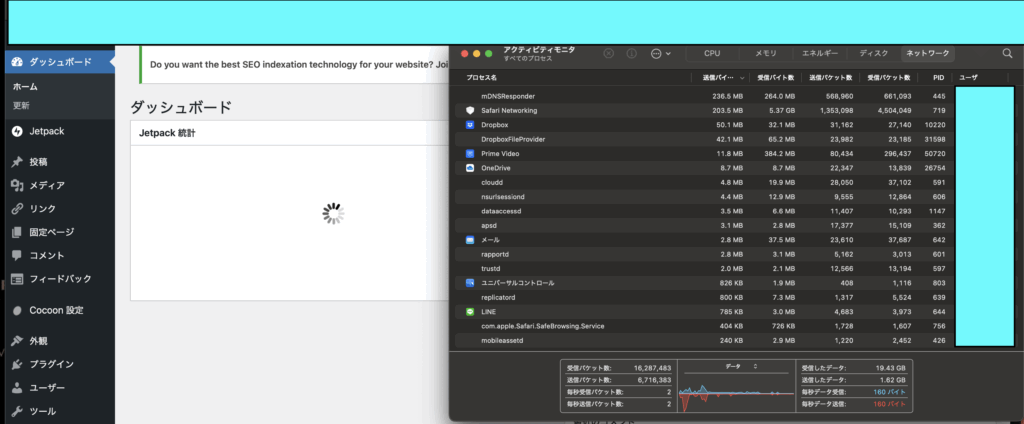Click stop process icon in Activity Monitor
Viewport: 1024px width, 424px height.
609,54
